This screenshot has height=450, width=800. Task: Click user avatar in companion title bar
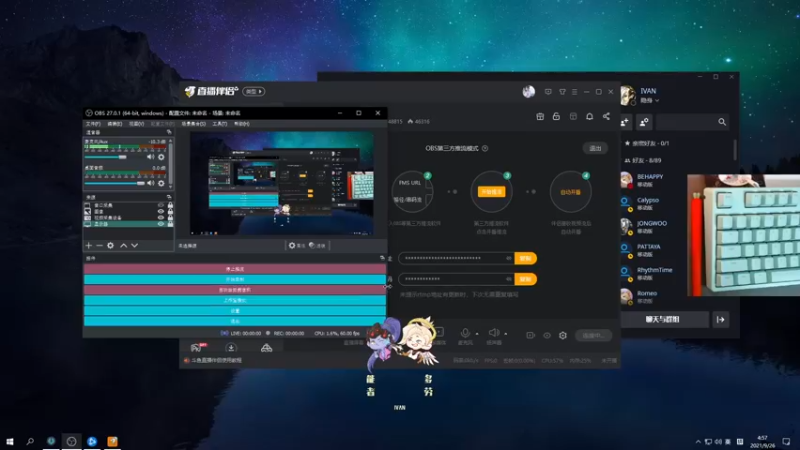pos(529,92)
